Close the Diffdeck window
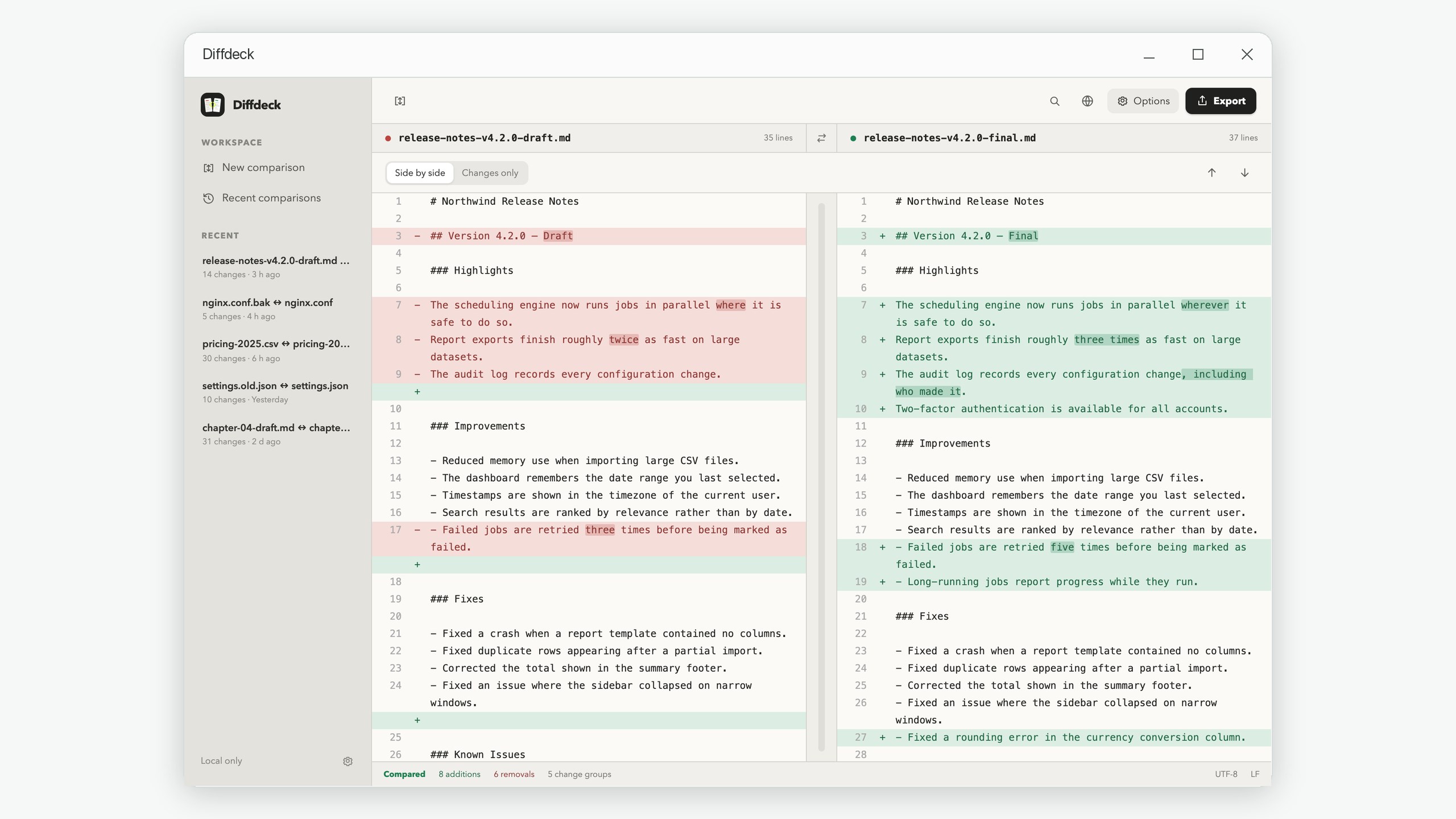1456x819 pixels. pyautogui.click(x=1247, y=55)
